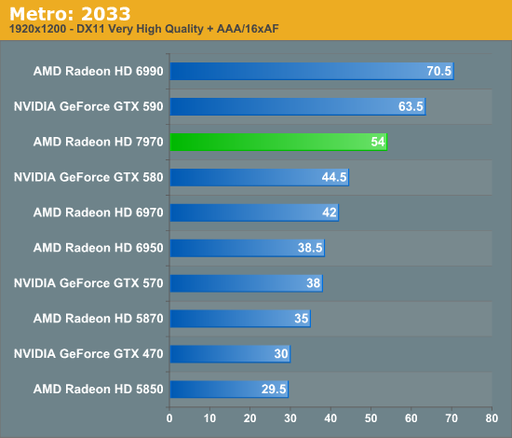Click the Metro: 2033 chart title
The image size is (512, 438).
coord(70,14)
